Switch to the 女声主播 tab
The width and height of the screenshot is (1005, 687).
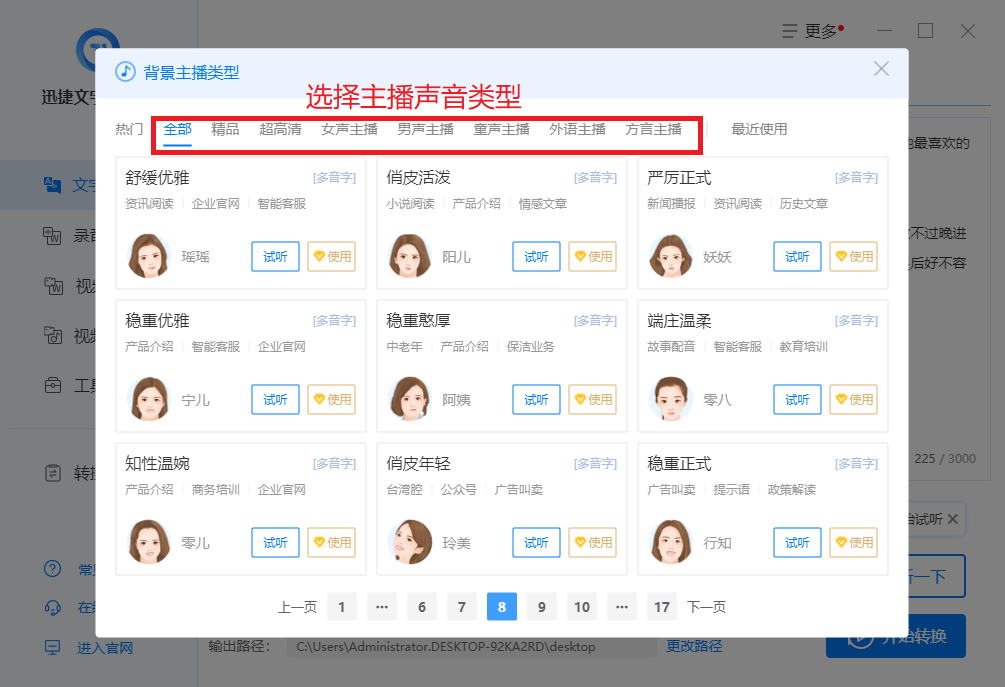point(348,129)
